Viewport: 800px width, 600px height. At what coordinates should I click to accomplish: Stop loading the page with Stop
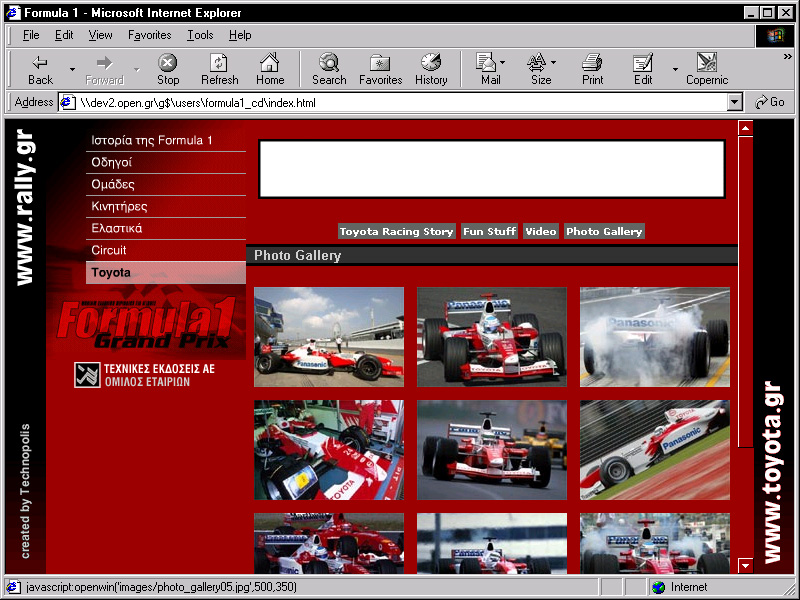(x=167, y=69)
